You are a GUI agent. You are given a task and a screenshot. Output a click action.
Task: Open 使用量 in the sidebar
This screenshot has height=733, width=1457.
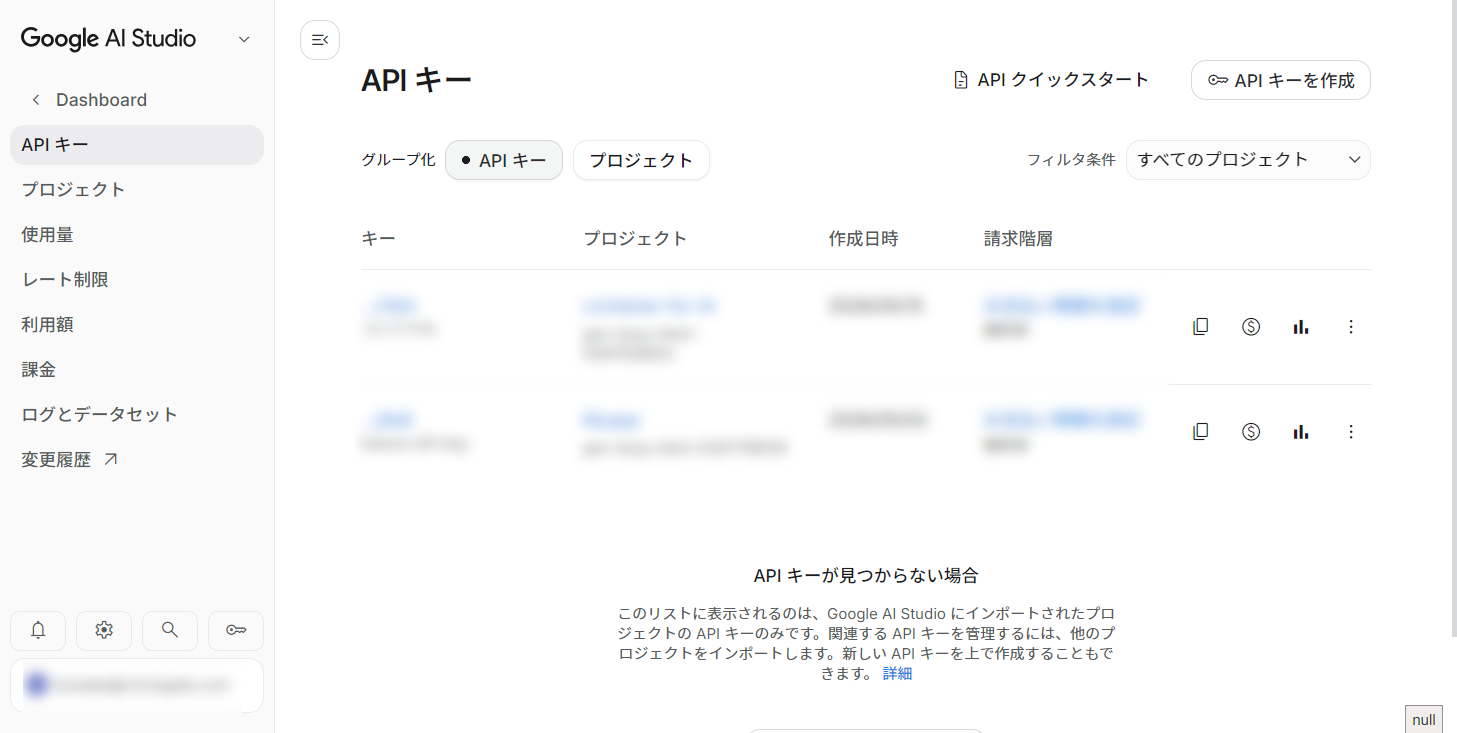[x=137, y=235]
